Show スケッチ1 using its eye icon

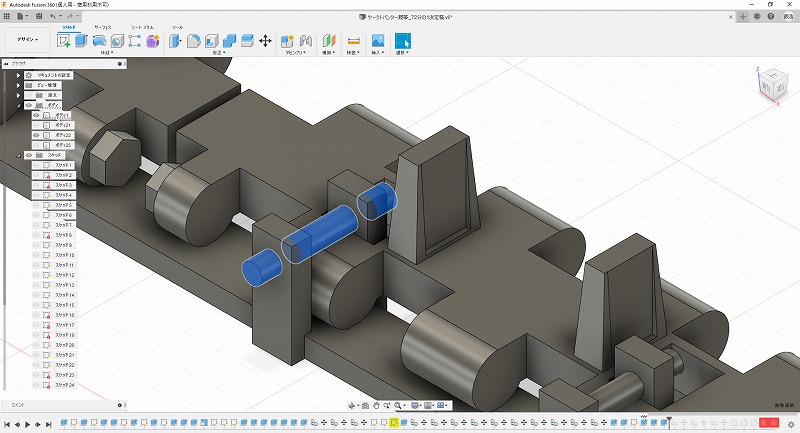(36, 165)
